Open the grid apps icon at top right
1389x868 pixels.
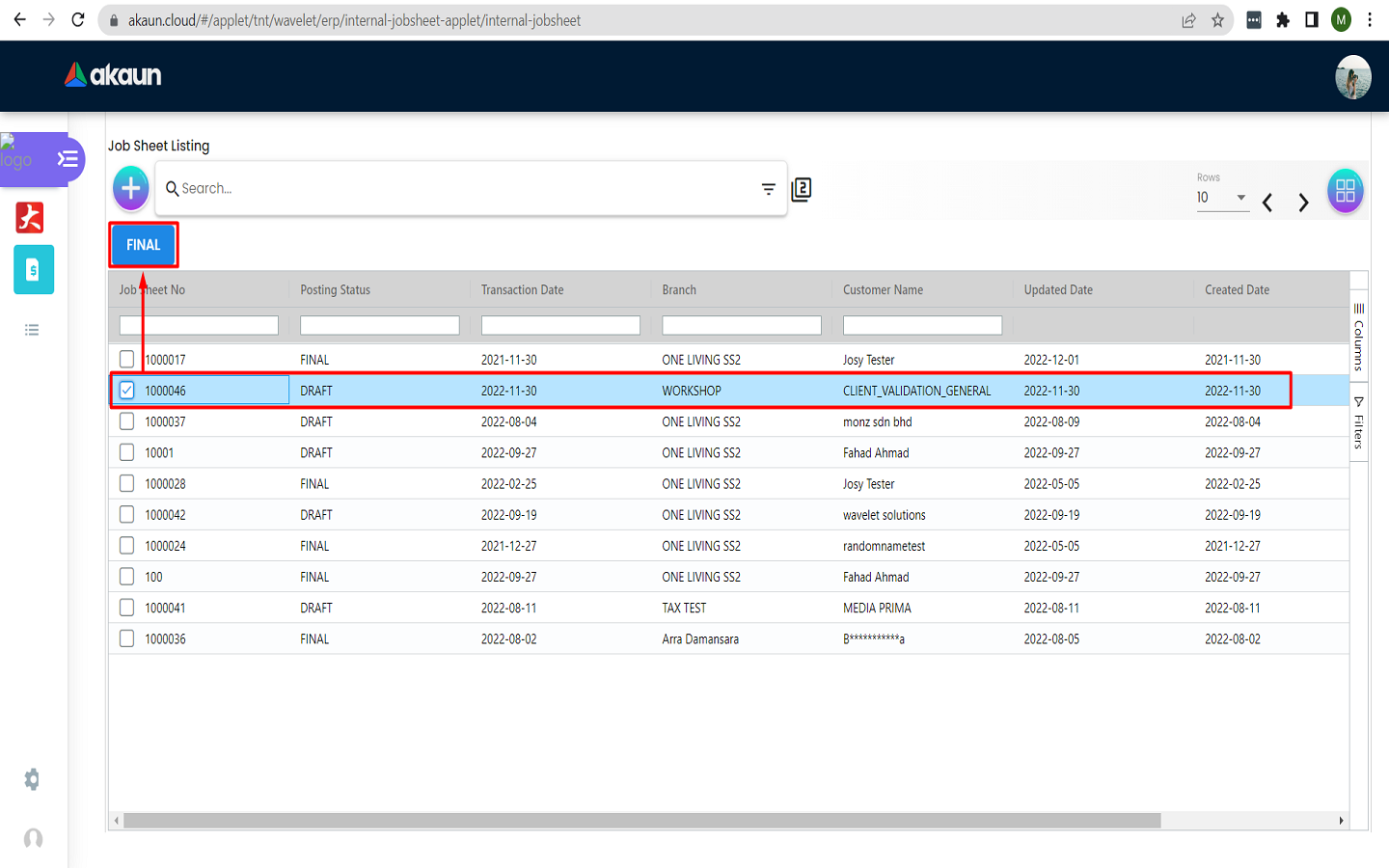1345,191
